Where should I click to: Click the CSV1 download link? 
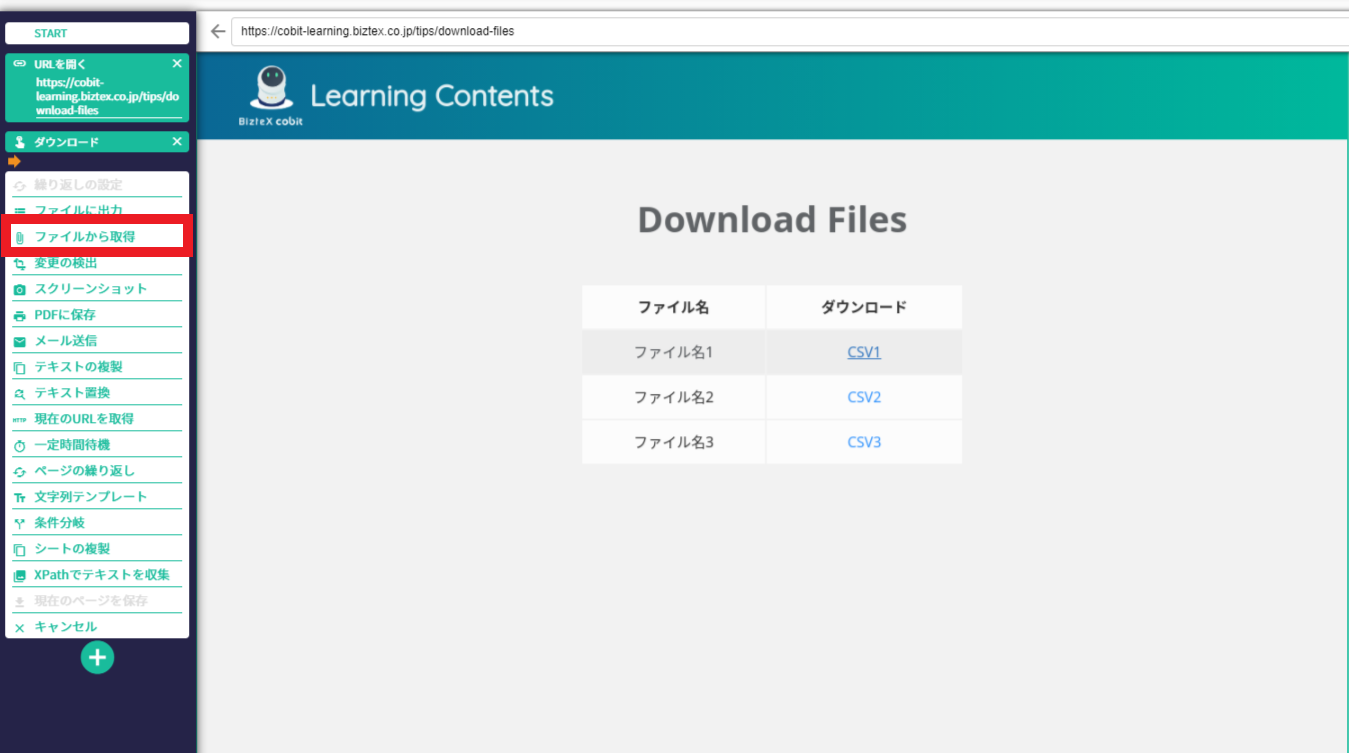coord(864,352)
